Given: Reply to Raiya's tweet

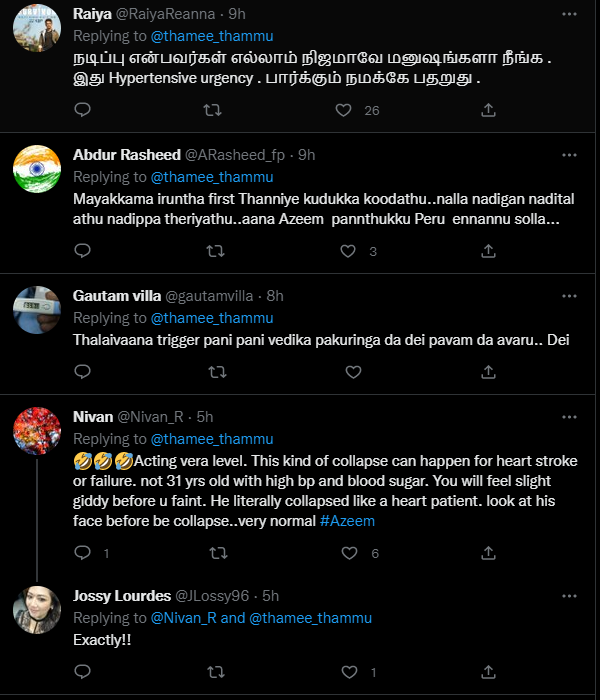Looking at the screenshot, I should (x=83, y=110).
